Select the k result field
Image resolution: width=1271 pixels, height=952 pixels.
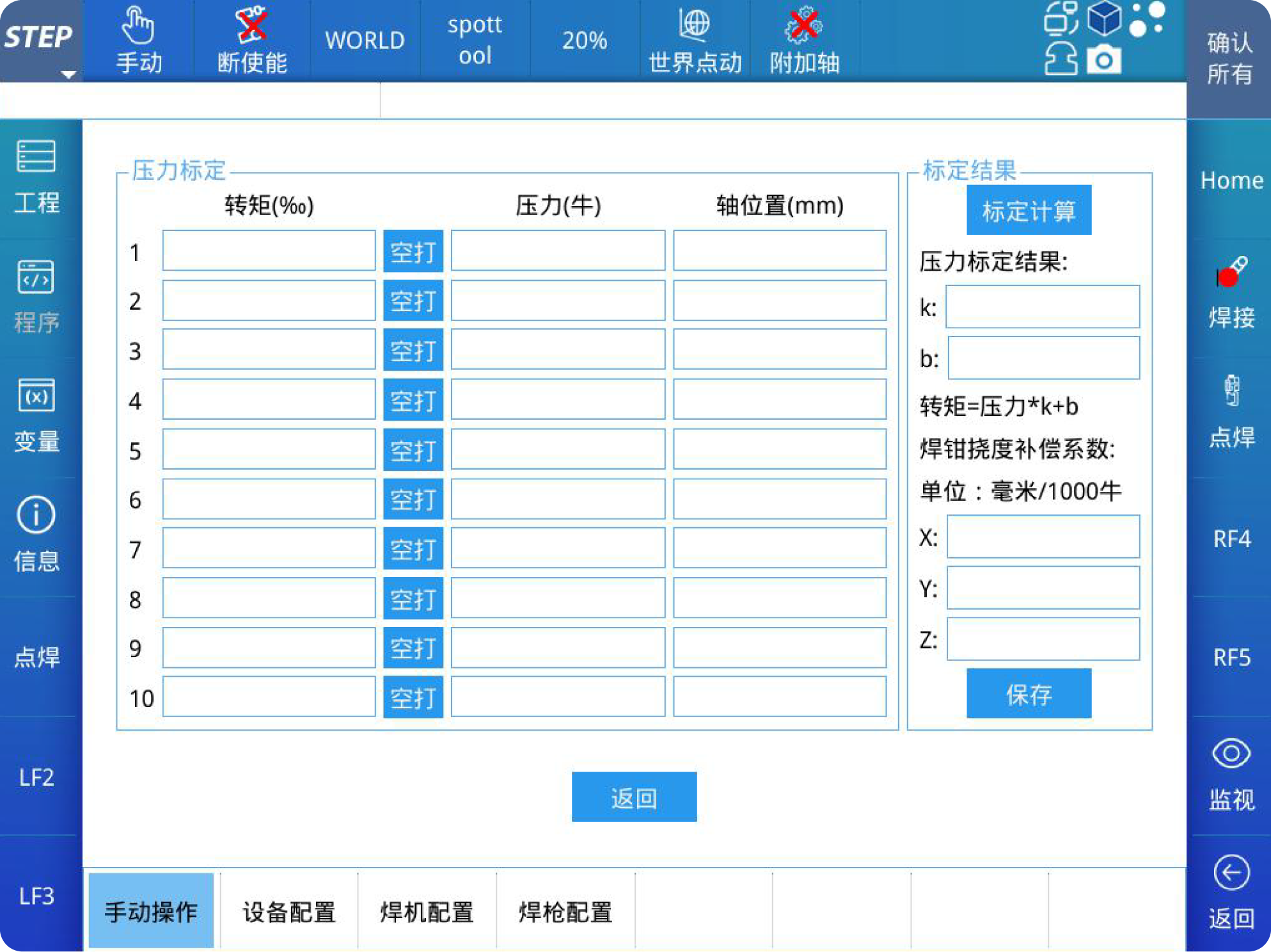[x=1043, y=307]
